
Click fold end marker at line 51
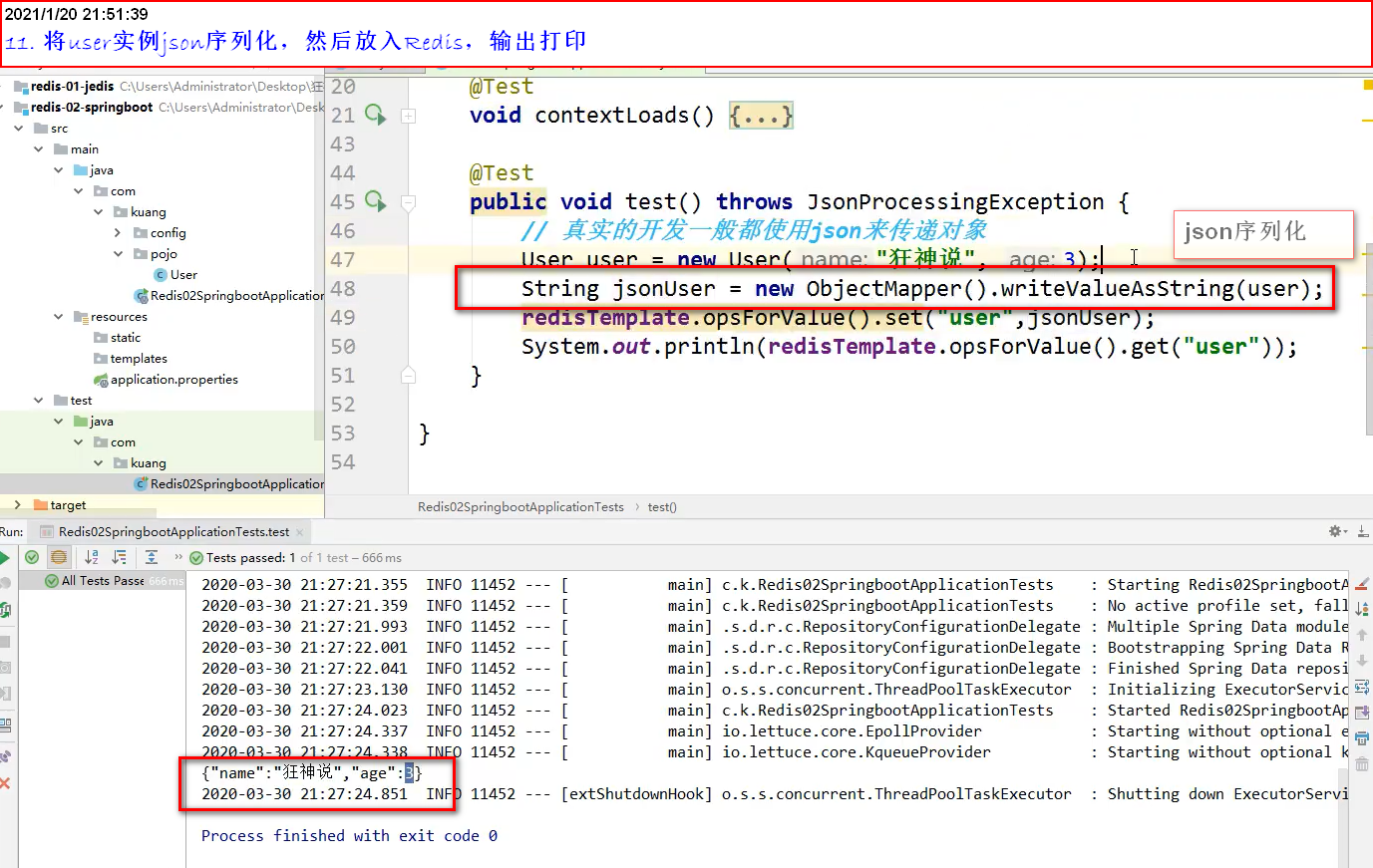(x=408, y=376)
